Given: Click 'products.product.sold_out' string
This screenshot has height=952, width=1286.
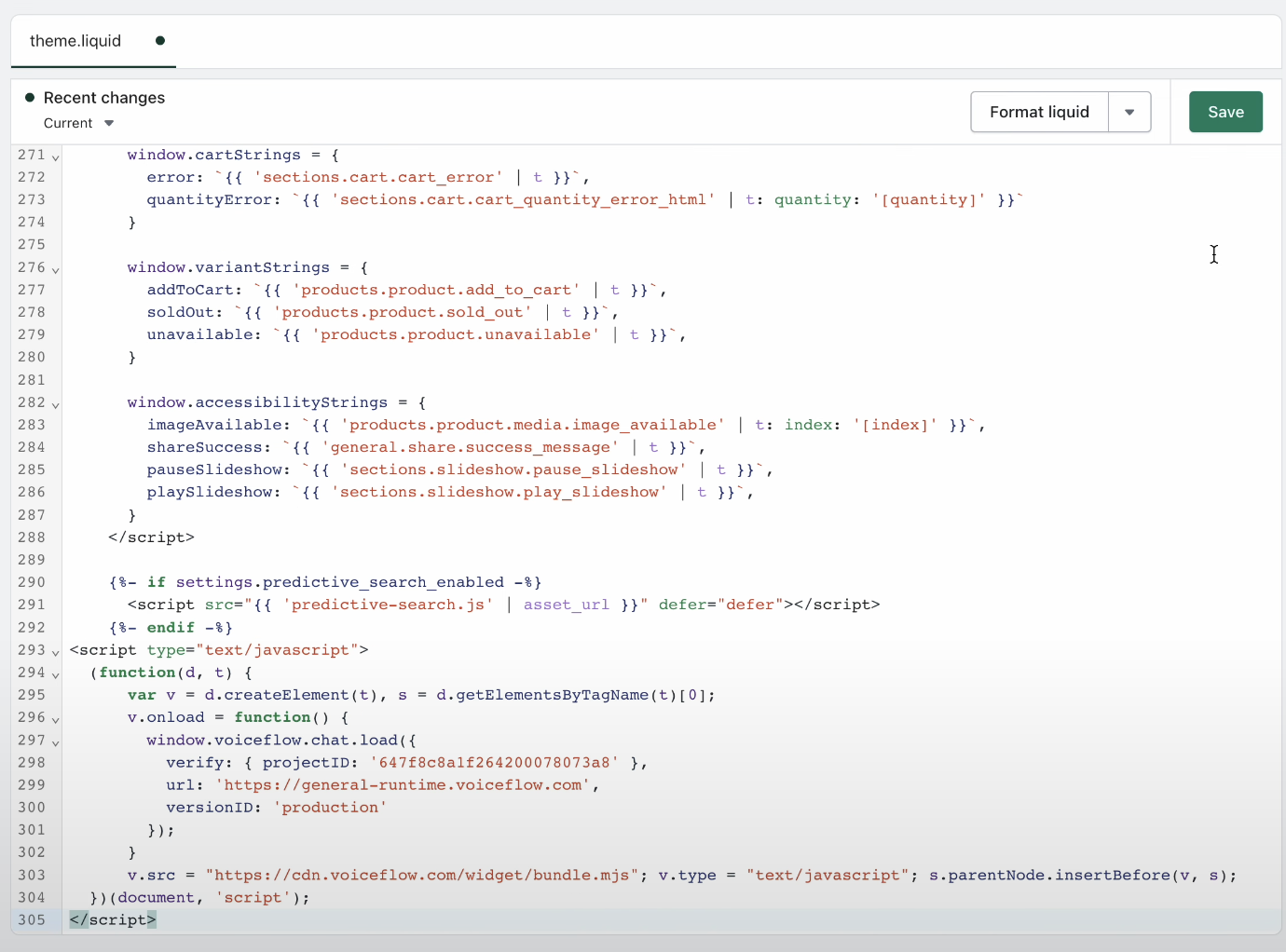Looking at the screenshot, I should [x=403, y=312].
